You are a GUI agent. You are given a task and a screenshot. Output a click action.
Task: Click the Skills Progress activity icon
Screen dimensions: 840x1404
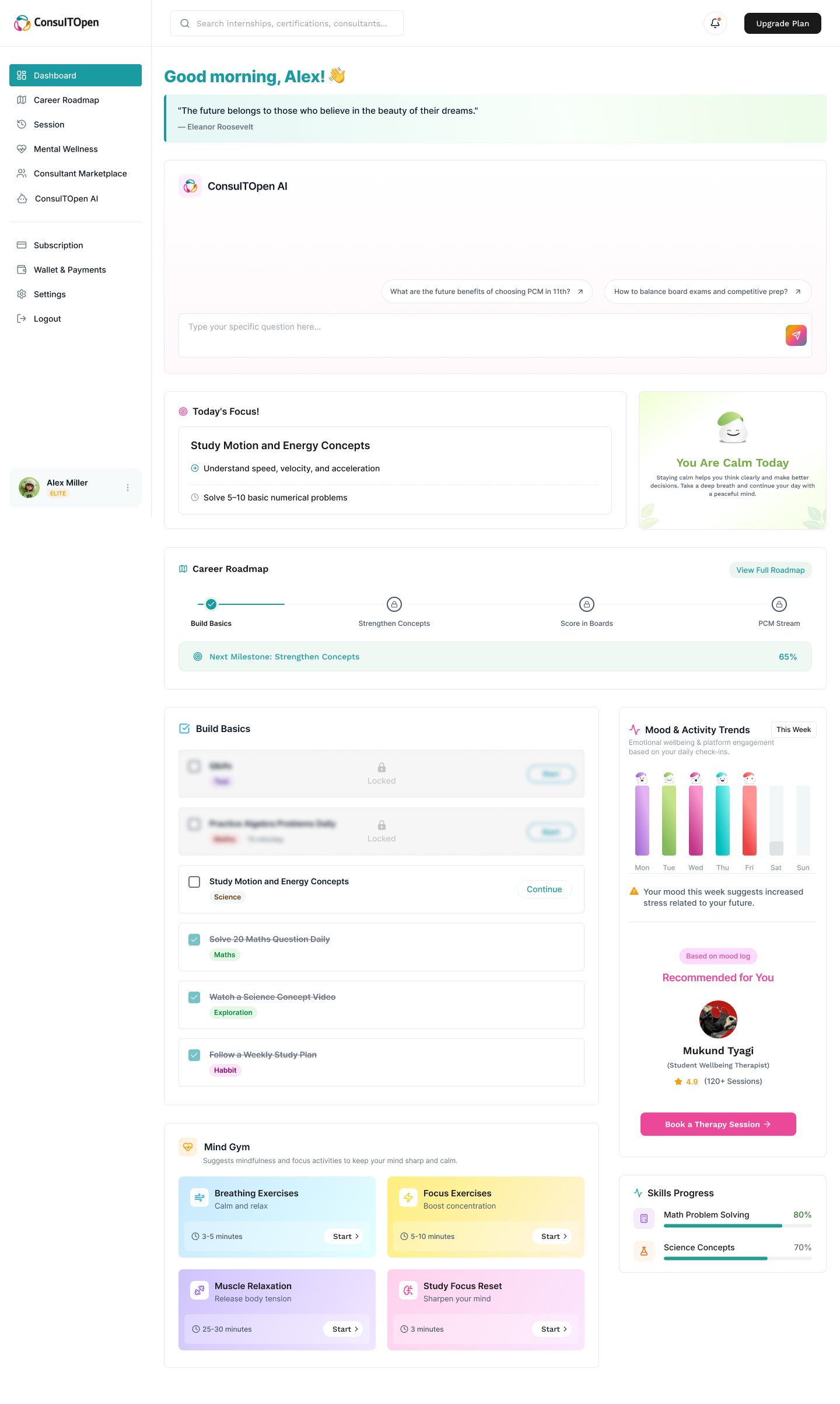638,1193
